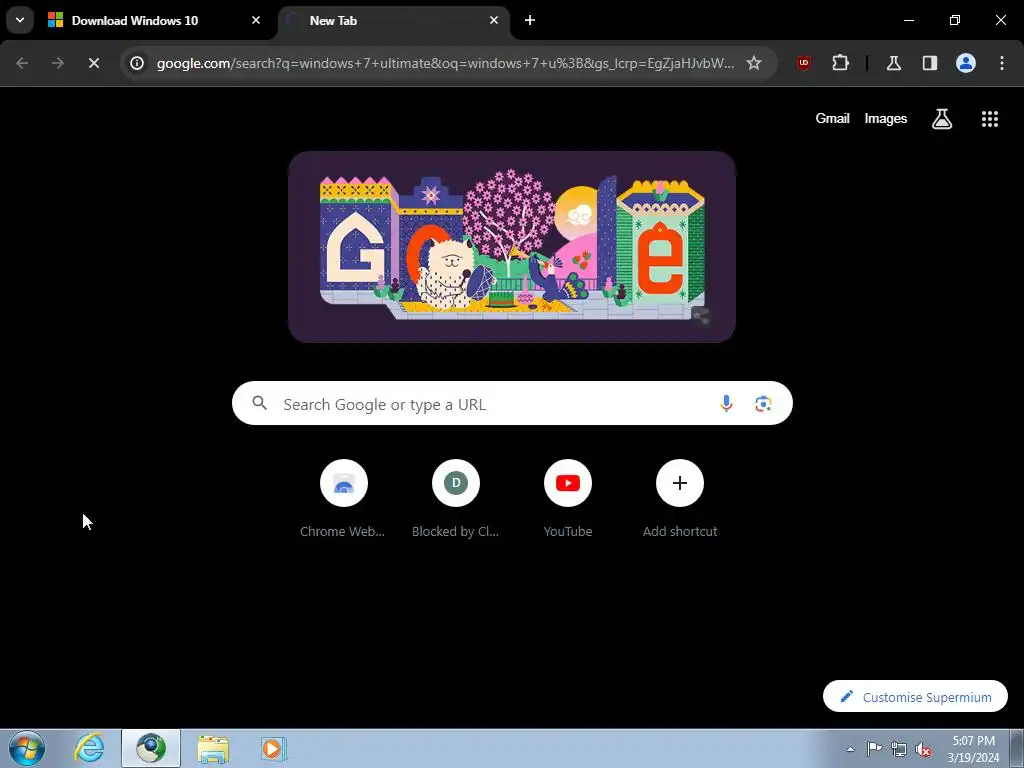Select Supermium browser taskbar icon
The width and height of the screenshot is (1024, 768).
151,748
